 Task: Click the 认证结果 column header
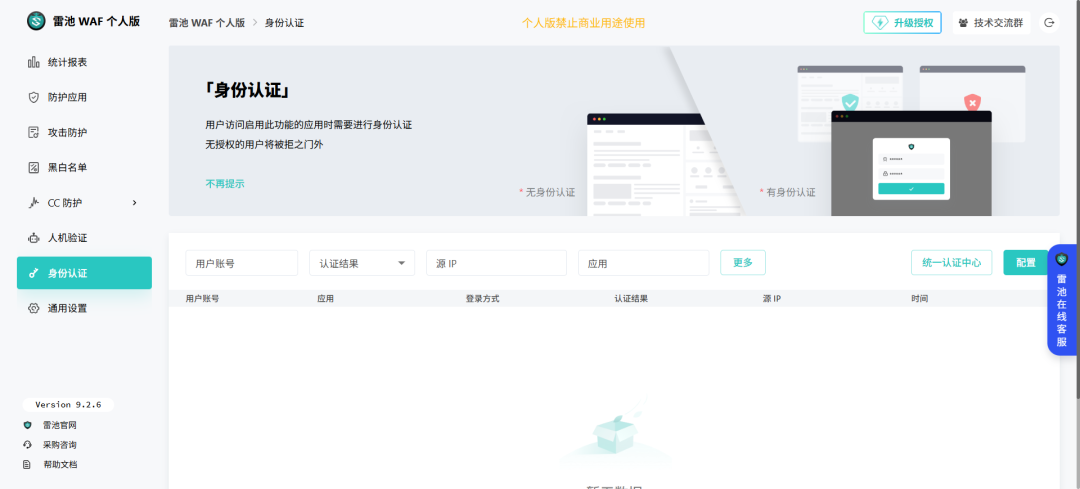click(631, 299)
